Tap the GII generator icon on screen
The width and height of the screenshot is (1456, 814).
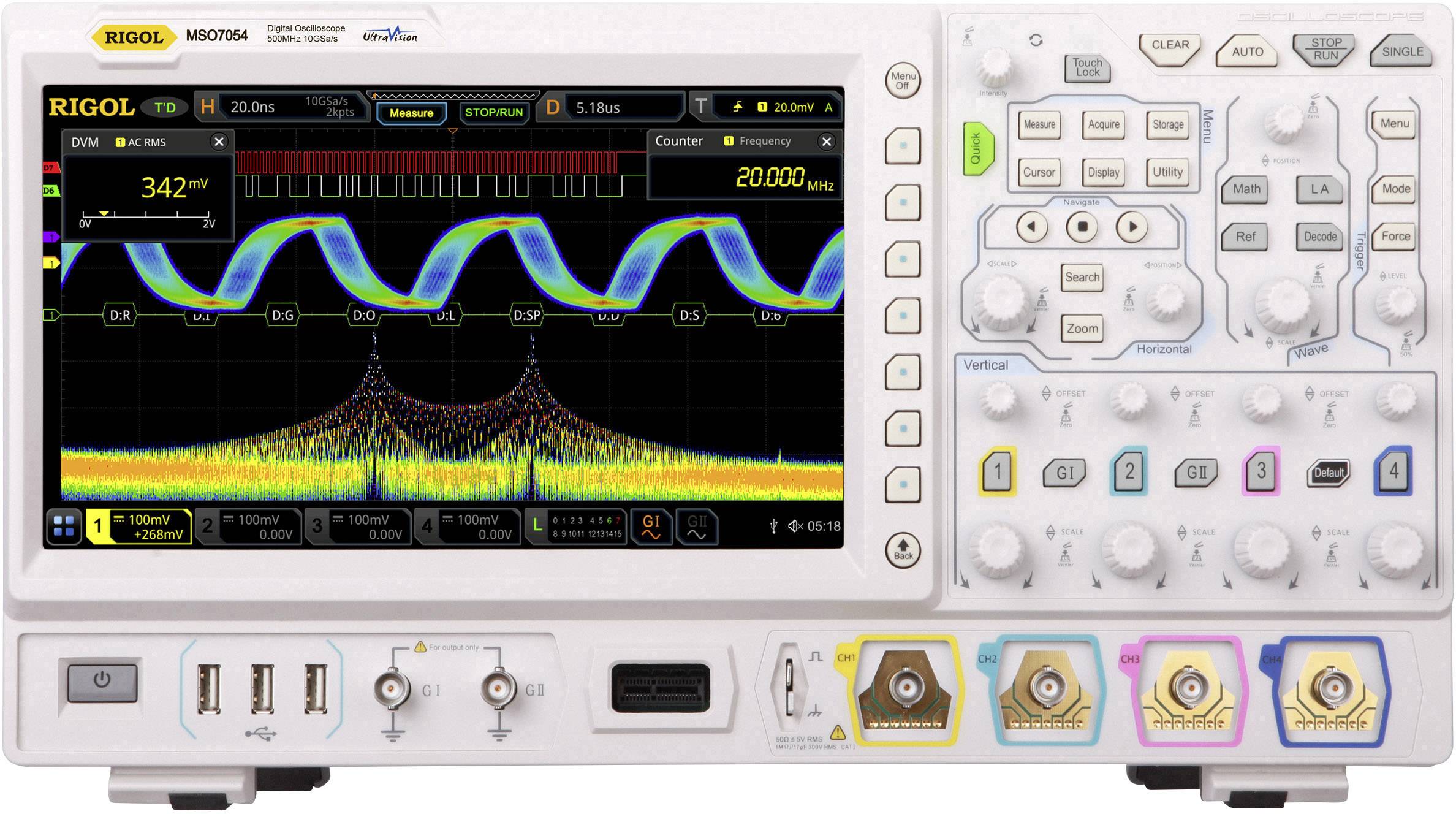[x=697, y=527]
